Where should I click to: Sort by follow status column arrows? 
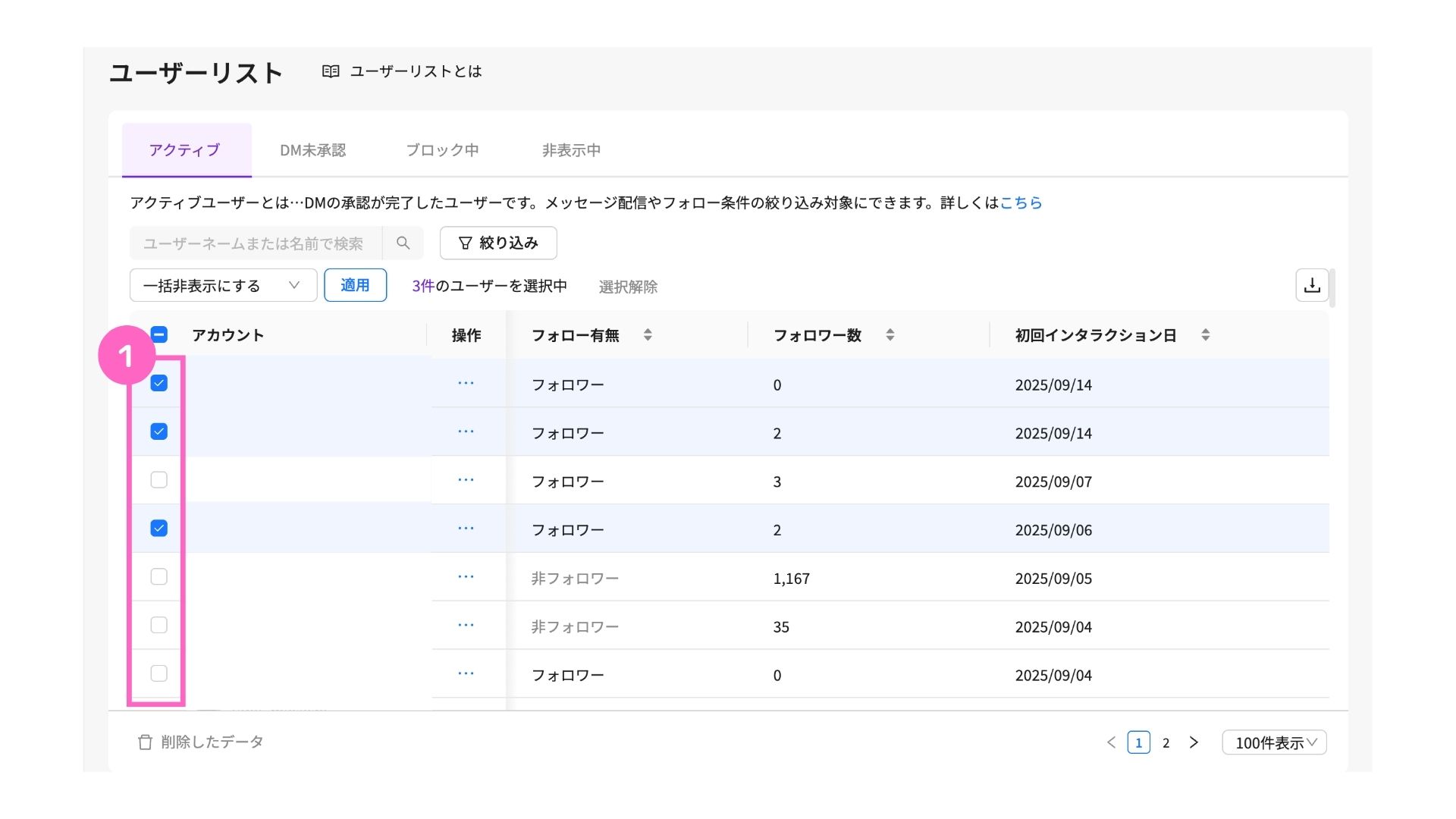coord(648,334)
